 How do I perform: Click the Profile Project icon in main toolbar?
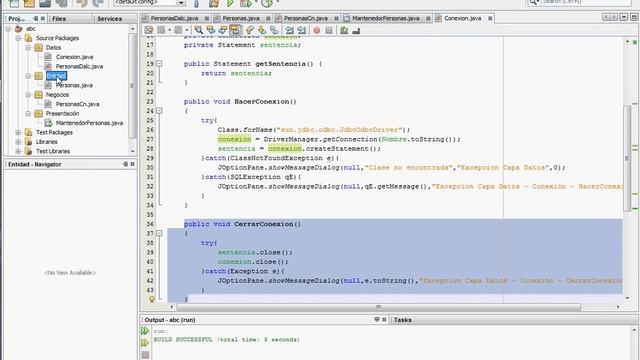[267, 3]
